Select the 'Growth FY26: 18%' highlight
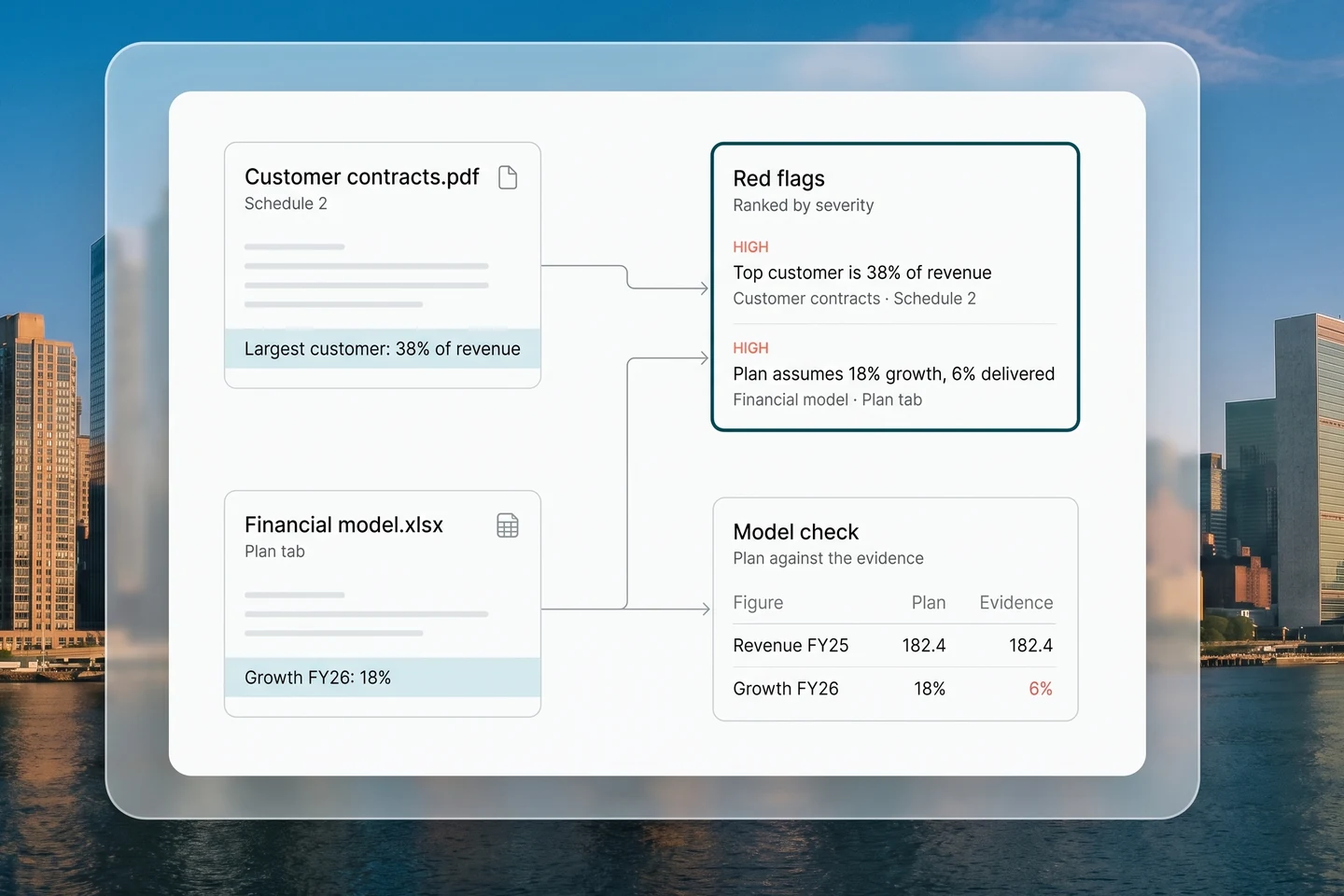The height and width of the screenshot is (896, 1344). tap(383, 678)
